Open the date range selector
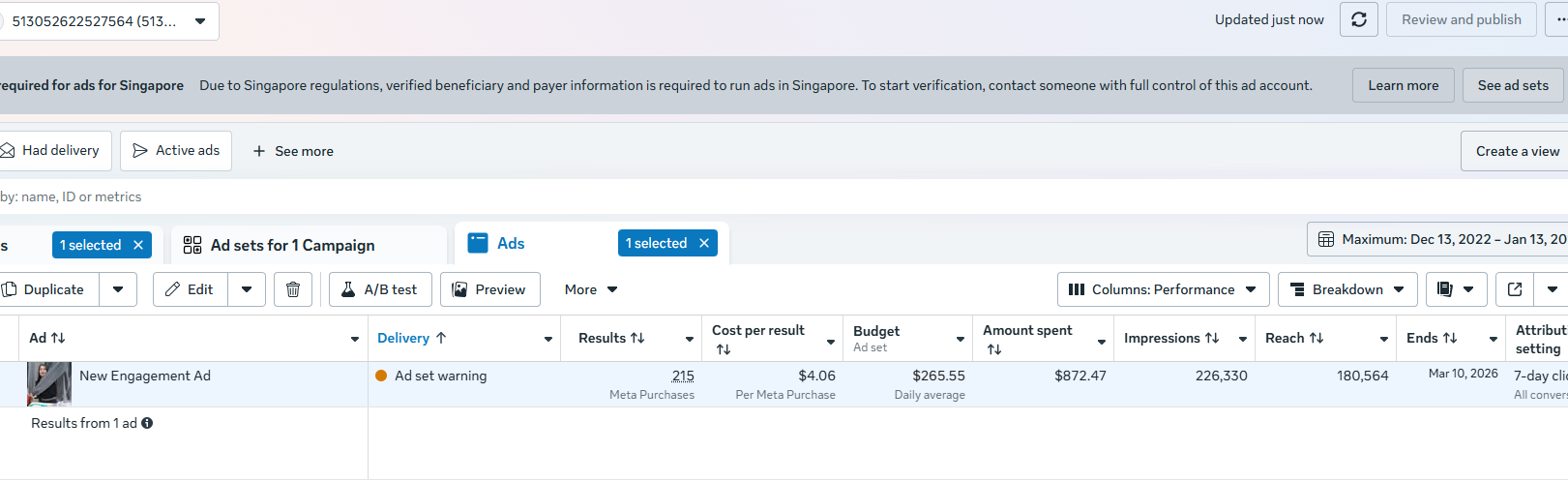The width and height of the screenshot is (1568, 482). coord(1441,239)
